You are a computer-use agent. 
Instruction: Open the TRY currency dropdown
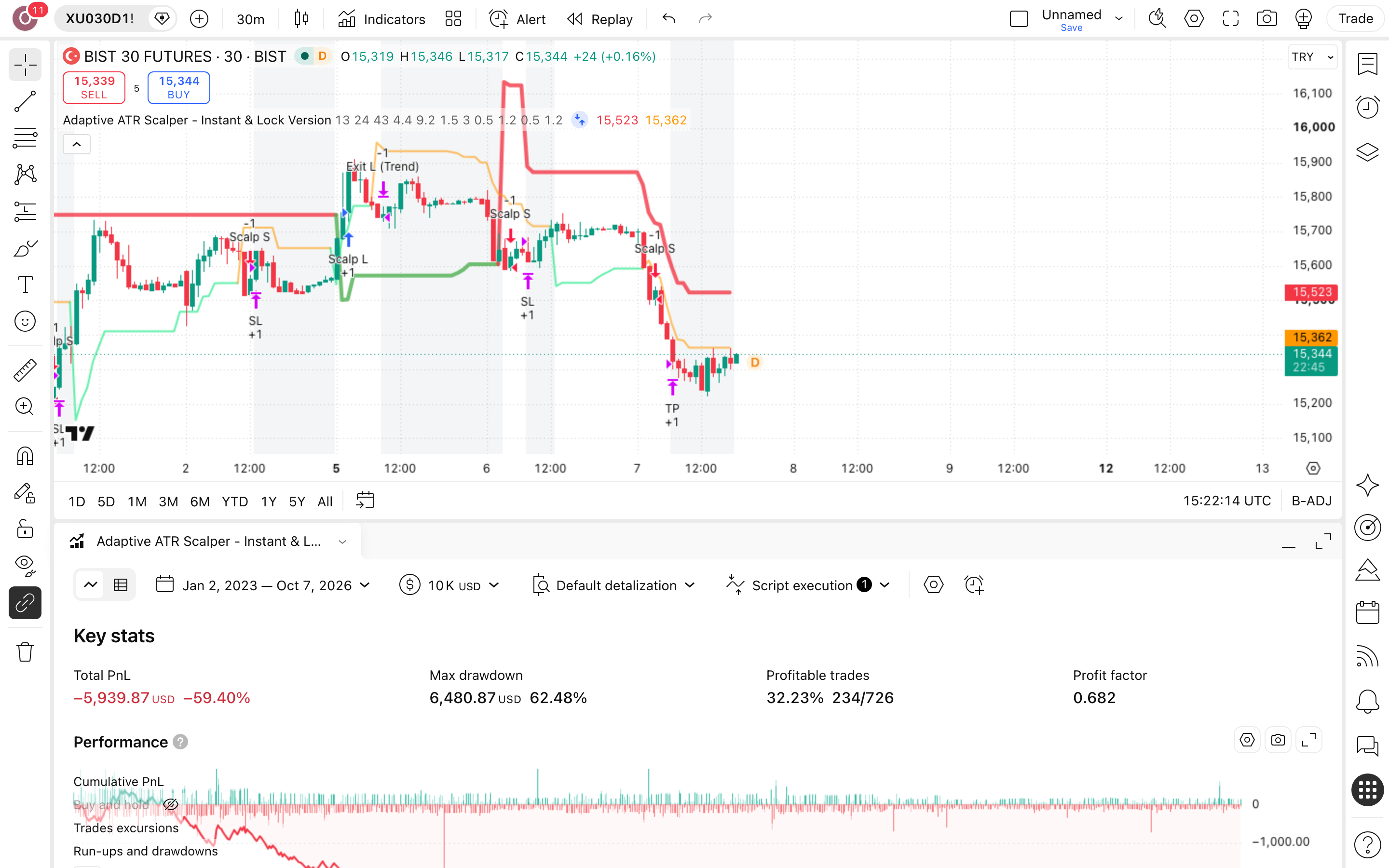pyautogui.click(x=1312, y=57)
